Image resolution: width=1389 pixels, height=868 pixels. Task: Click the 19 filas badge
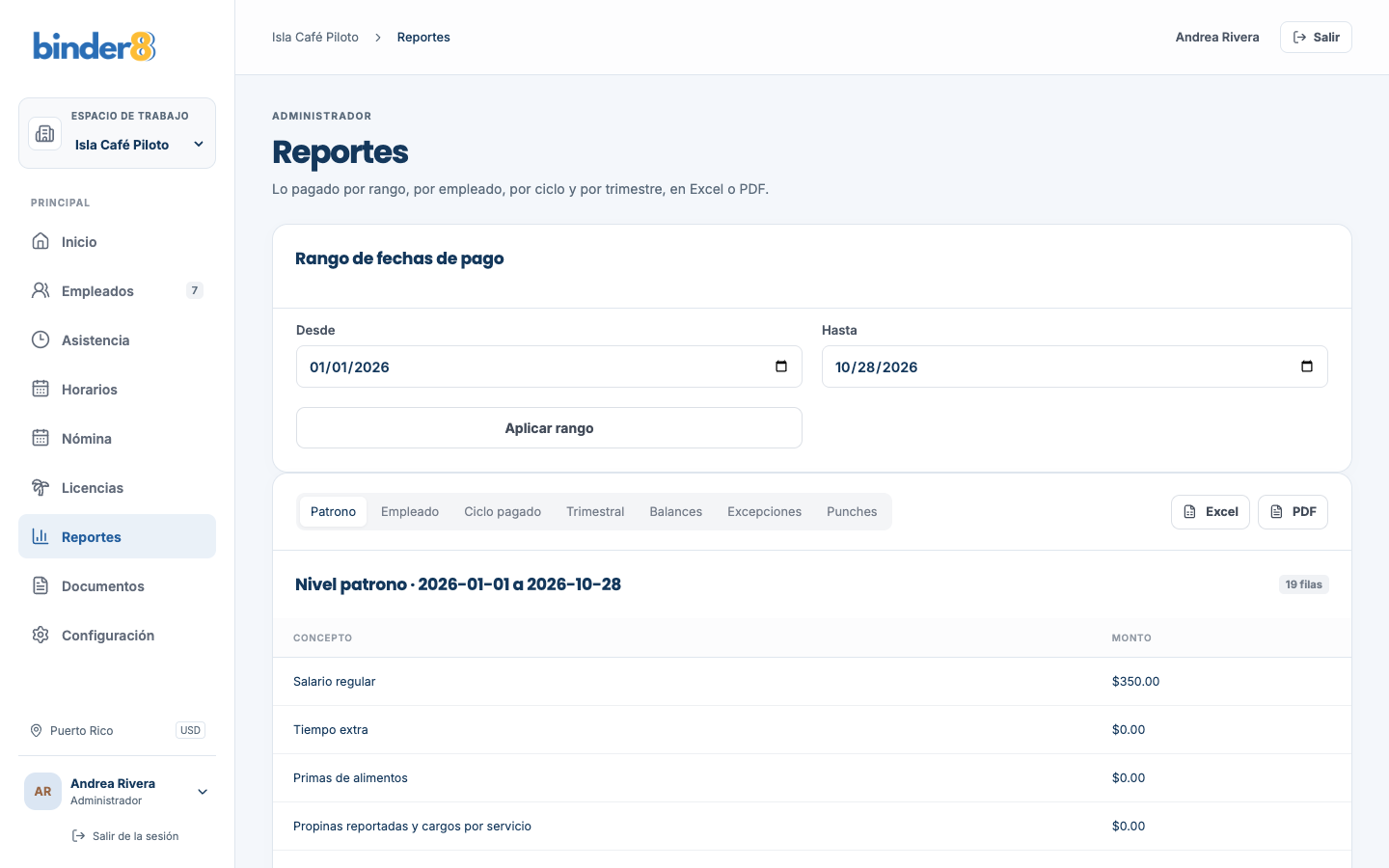1303,584
